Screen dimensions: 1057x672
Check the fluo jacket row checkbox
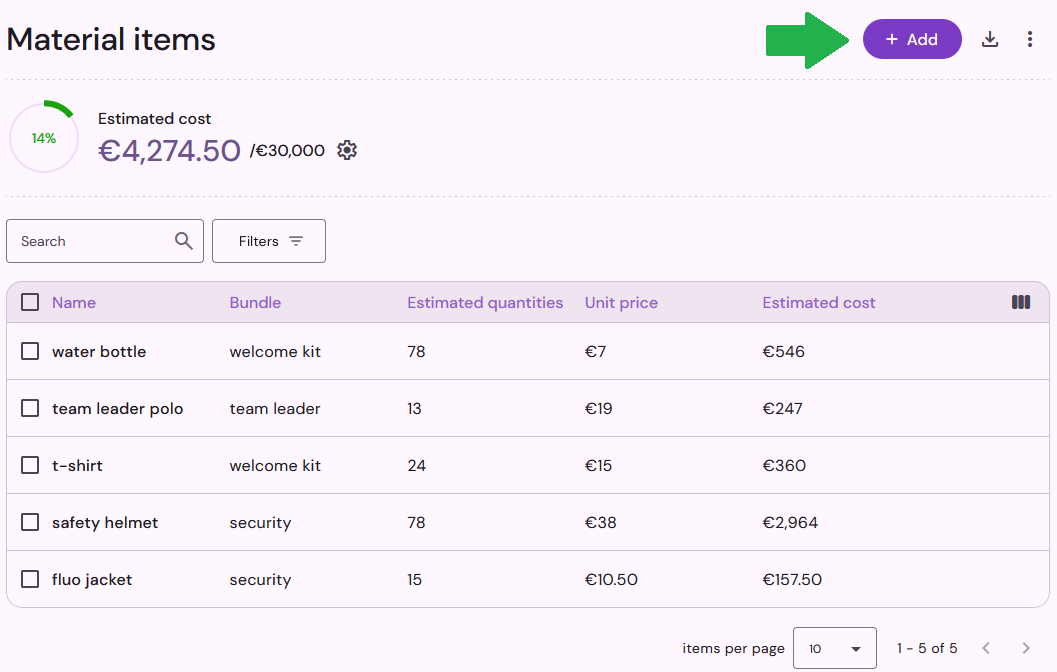30,579
